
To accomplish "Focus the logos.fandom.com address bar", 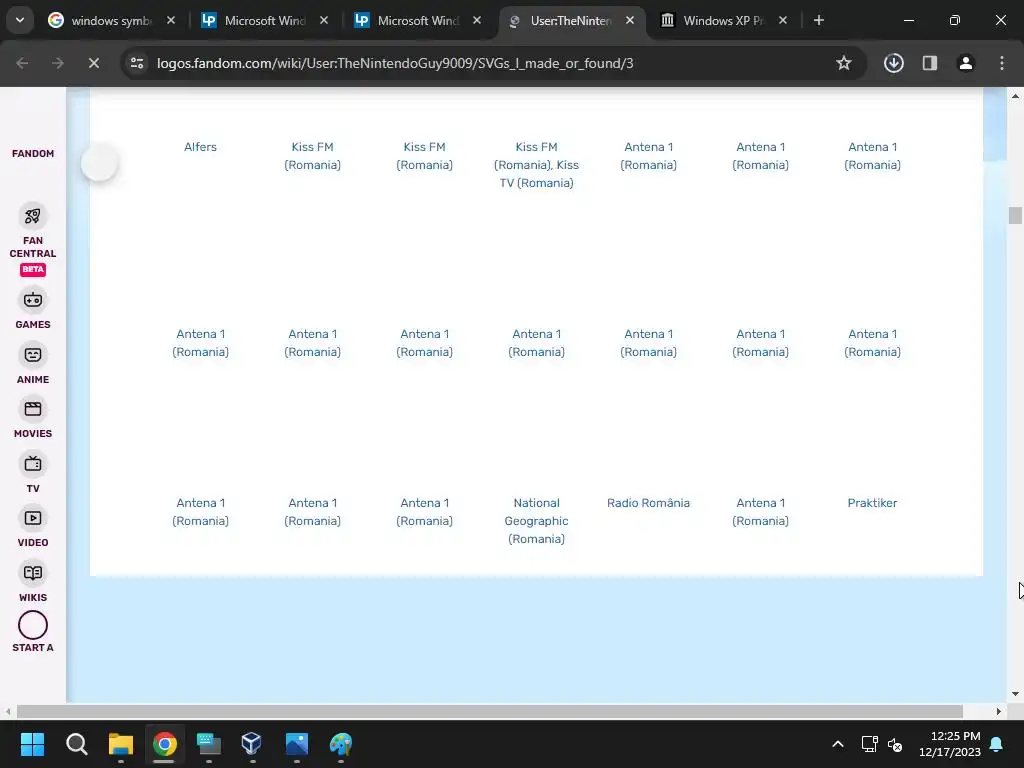I will tap(394, 63).
